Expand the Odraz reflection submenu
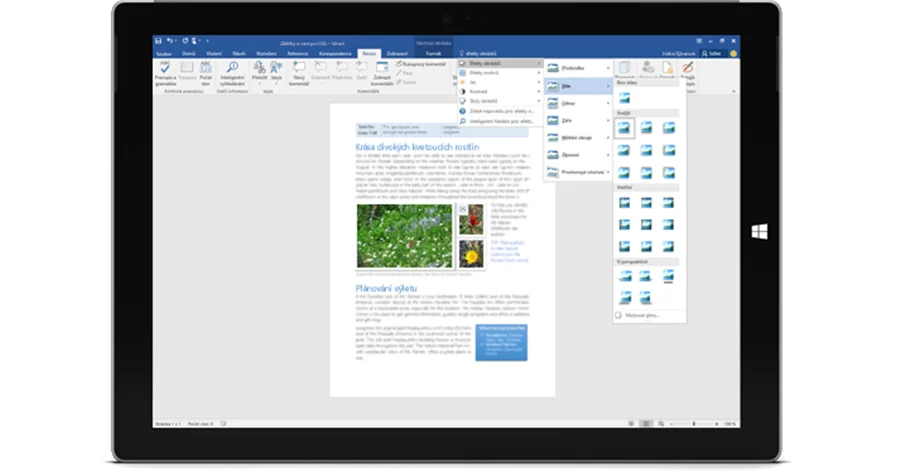900x472 pixels. (x=578, y=103)
